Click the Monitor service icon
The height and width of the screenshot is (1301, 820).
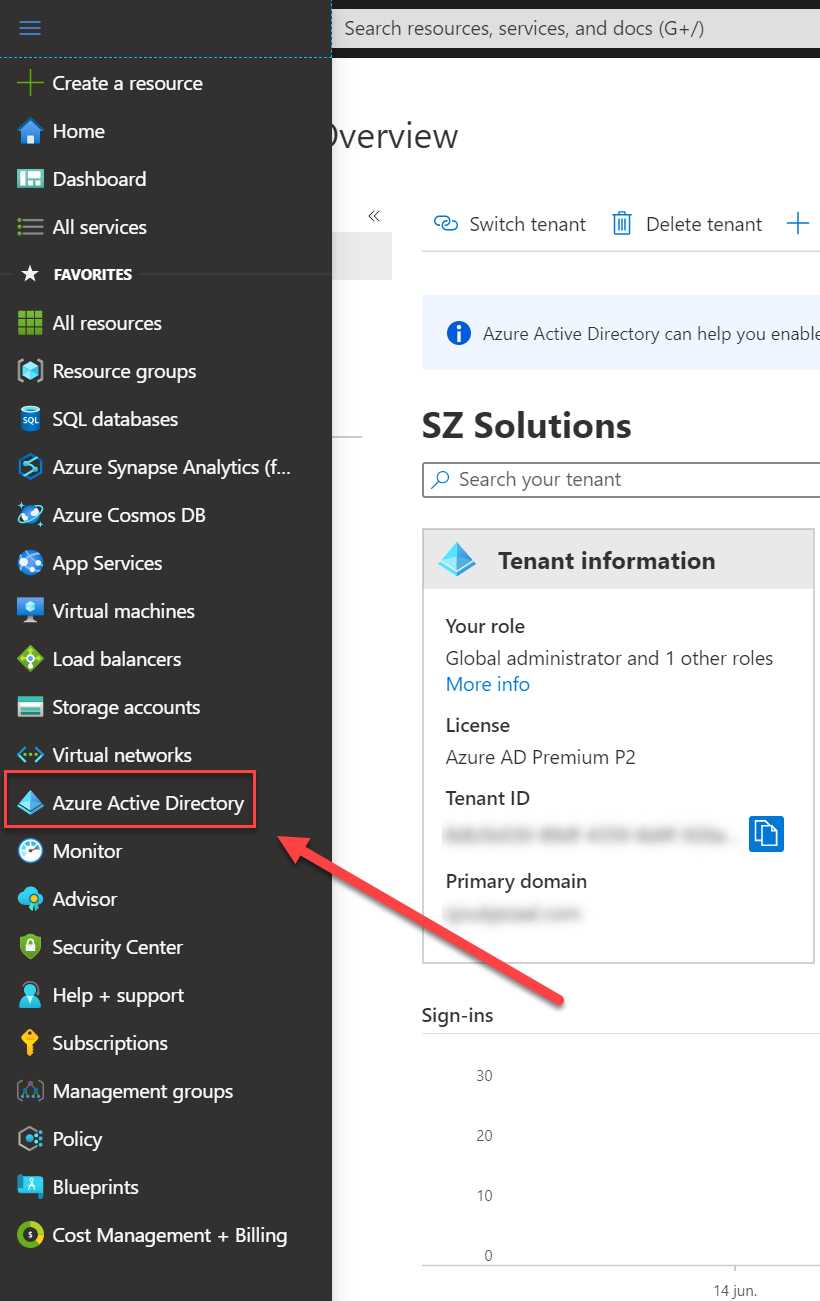30,851
